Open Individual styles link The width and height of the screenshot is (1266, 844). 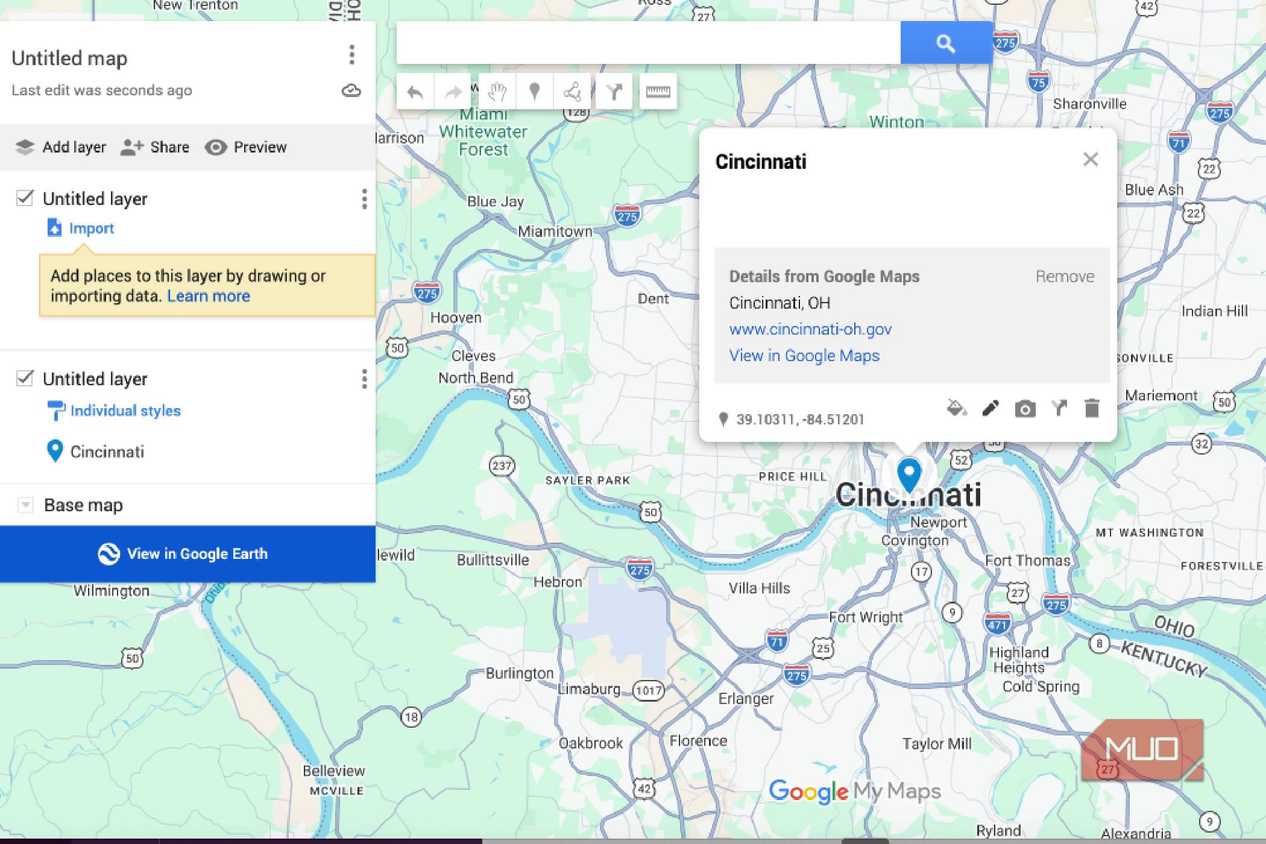[x=125, y=411]
